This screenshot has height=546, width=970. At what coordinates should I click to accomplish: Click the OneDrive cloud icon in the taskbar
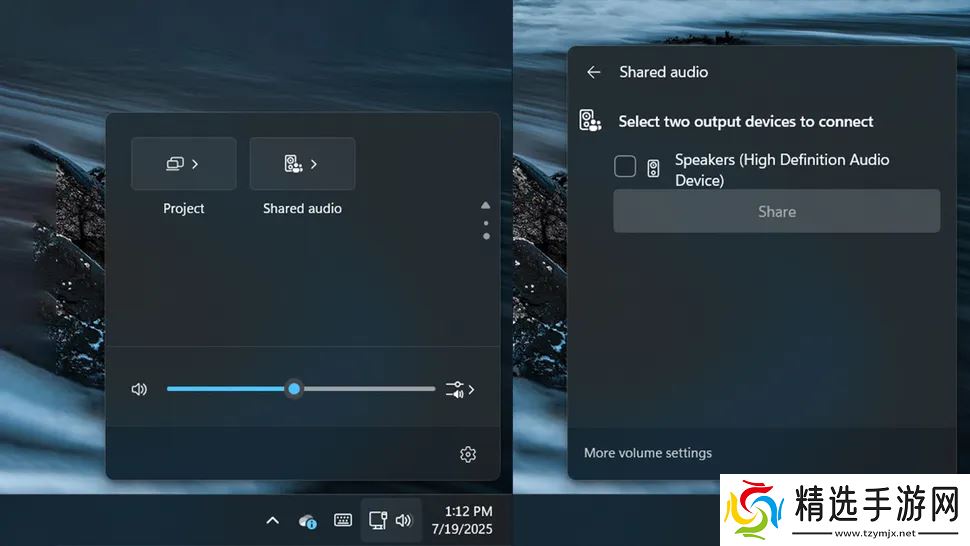click(308, 520)
